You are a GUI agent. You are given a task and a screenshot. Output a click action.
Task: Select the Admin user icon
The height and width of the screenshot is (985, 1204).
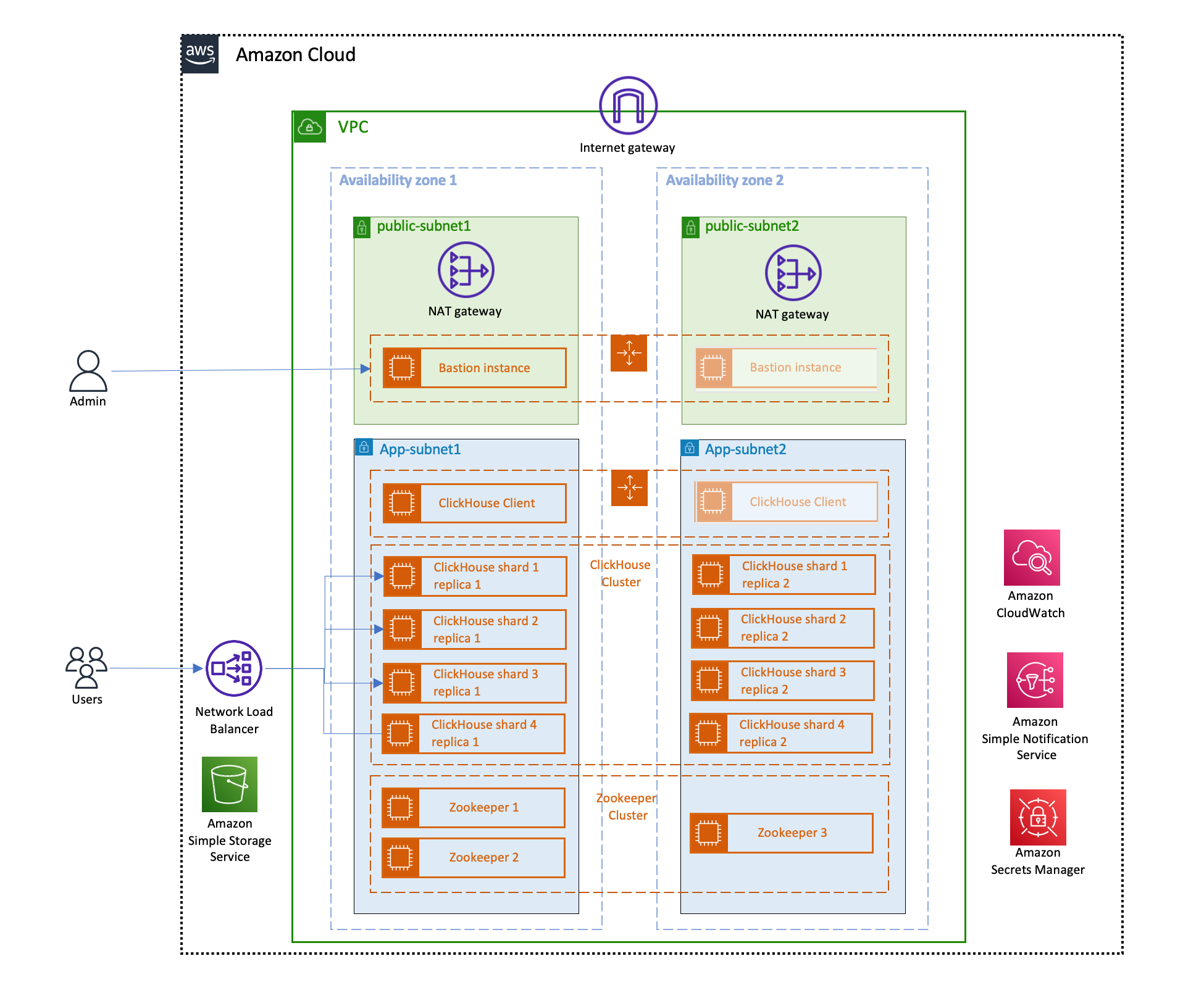pos(88,371)
